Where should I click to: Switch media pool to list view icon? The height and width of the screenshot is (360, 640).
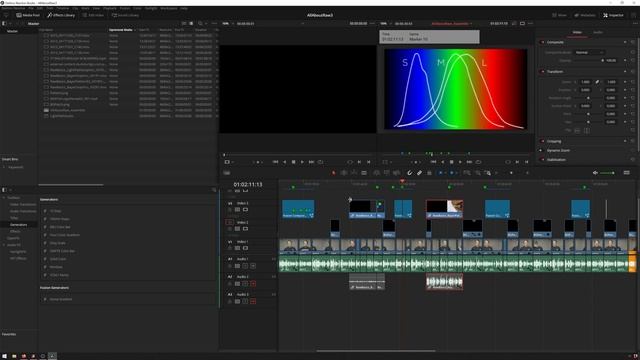coord(191,24)
